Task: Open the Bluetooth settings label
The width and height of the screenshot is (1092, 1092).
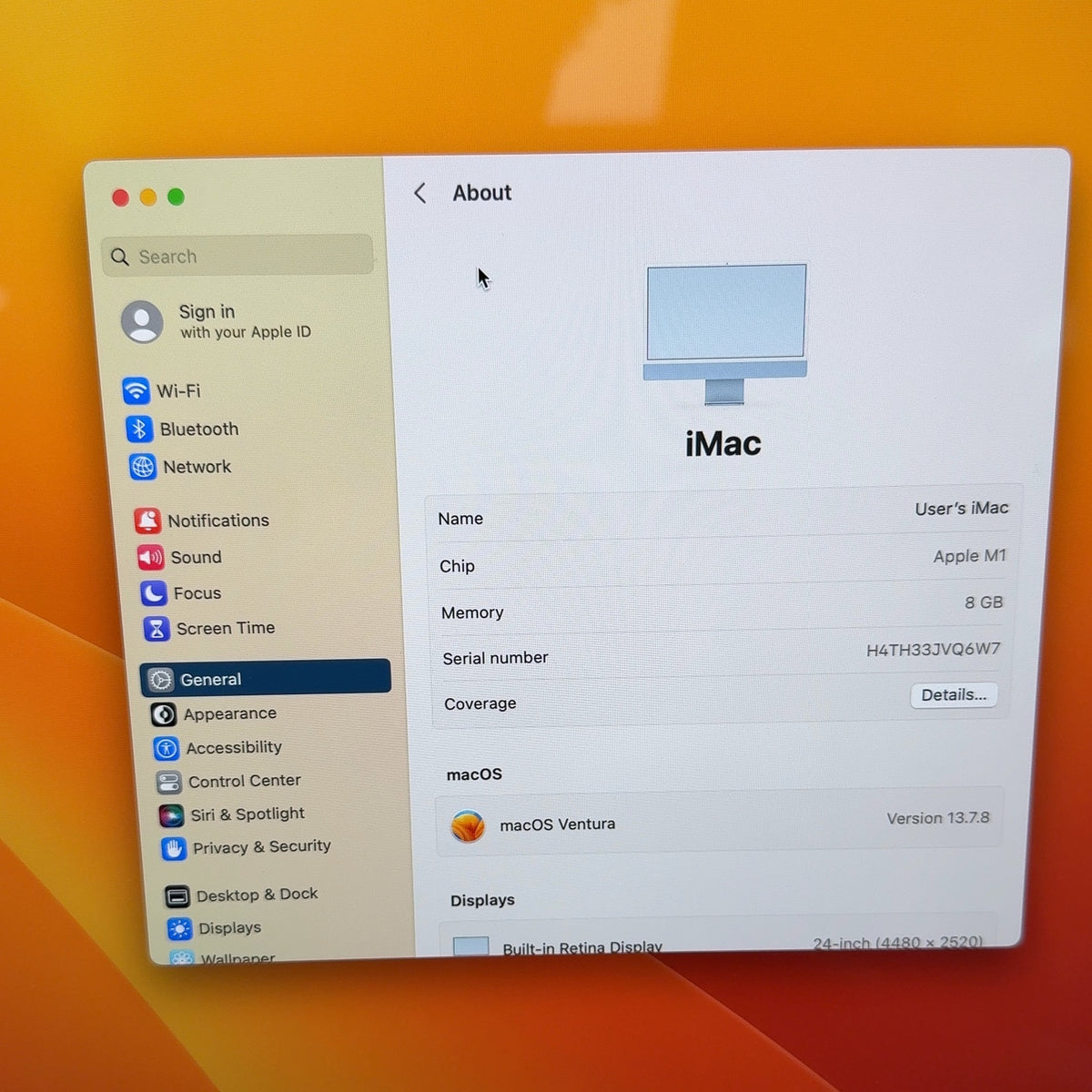Action: click(199, 430)
